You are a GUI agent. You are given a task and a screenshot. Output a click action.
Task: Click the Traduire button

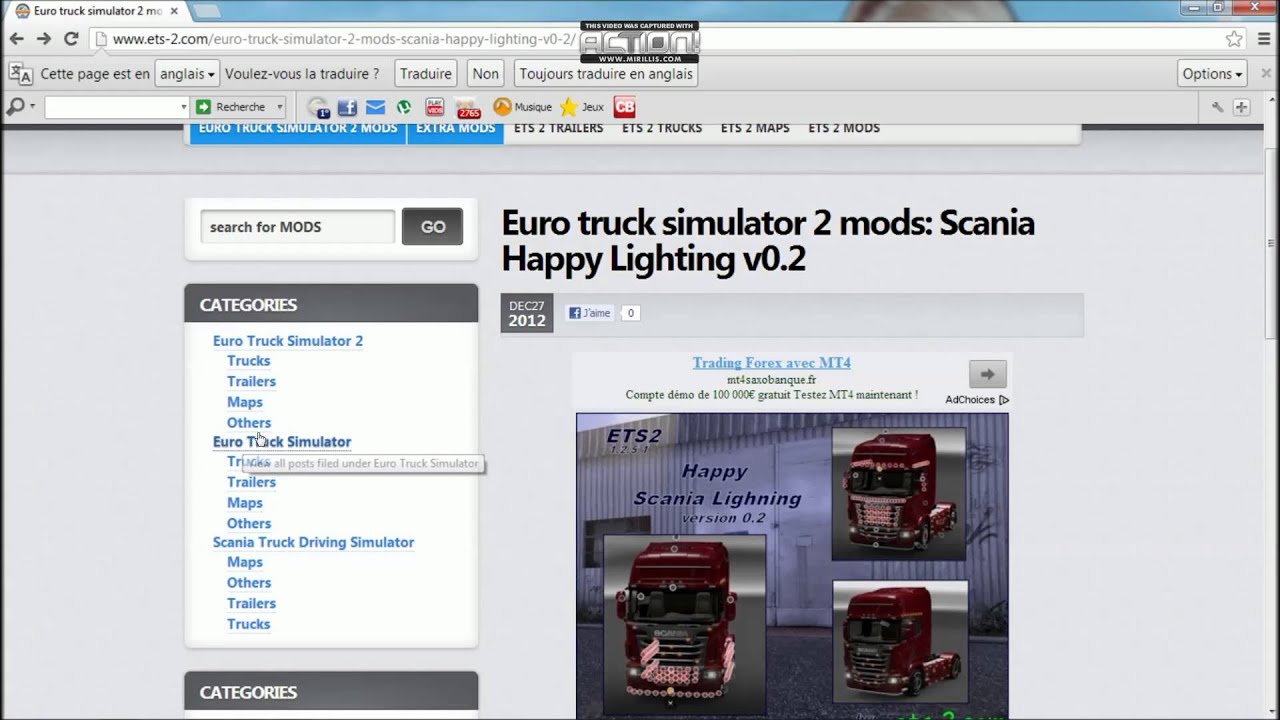coord(425,74)
